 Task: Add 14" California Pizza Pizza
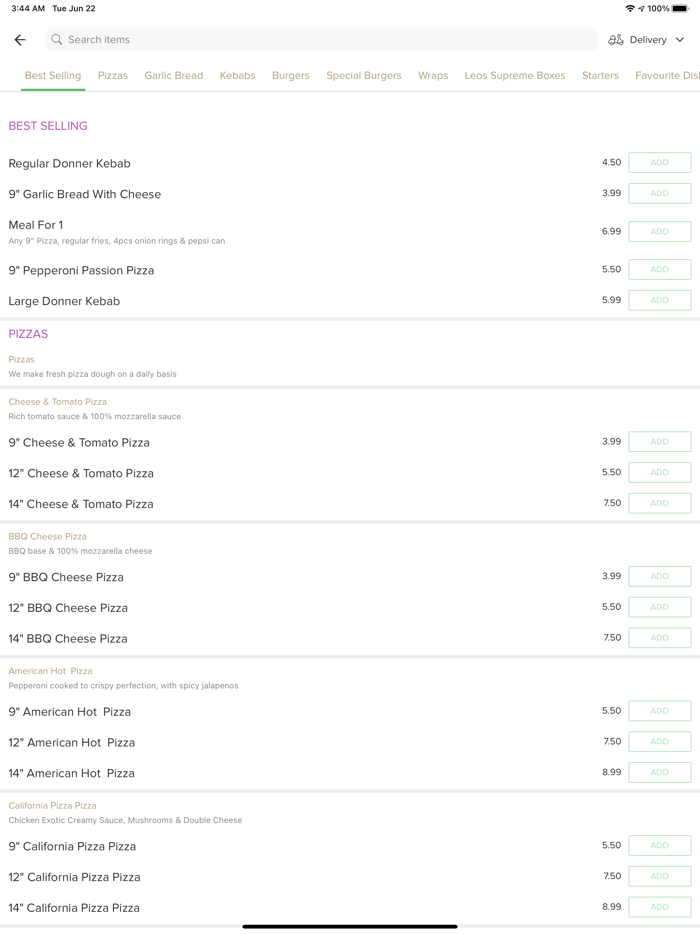click(659, 907)
